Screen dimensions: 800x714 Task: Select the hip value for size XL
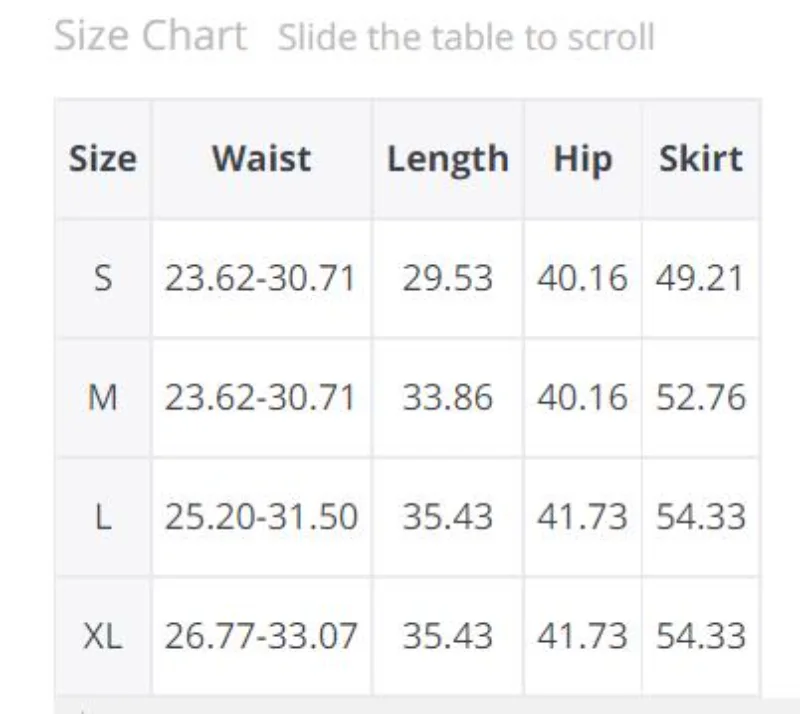582,636
